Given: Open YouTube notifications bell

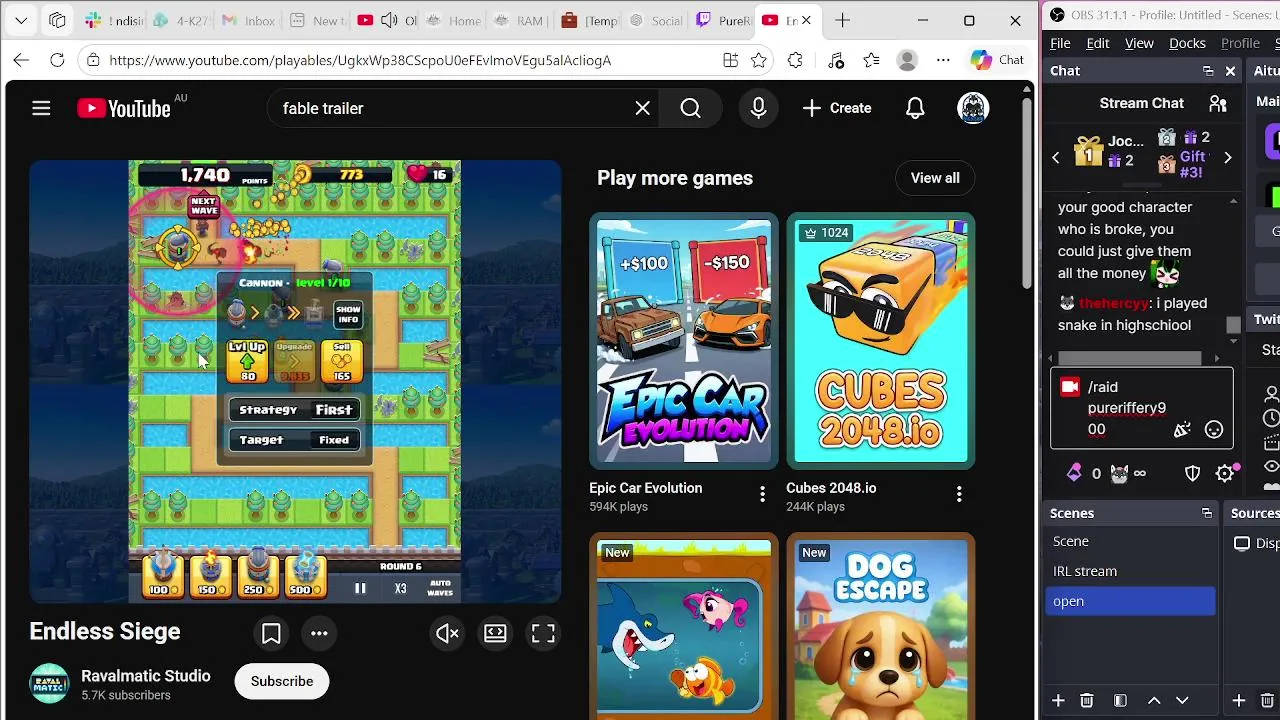Looking at the screenshot, I should [915, 108].
